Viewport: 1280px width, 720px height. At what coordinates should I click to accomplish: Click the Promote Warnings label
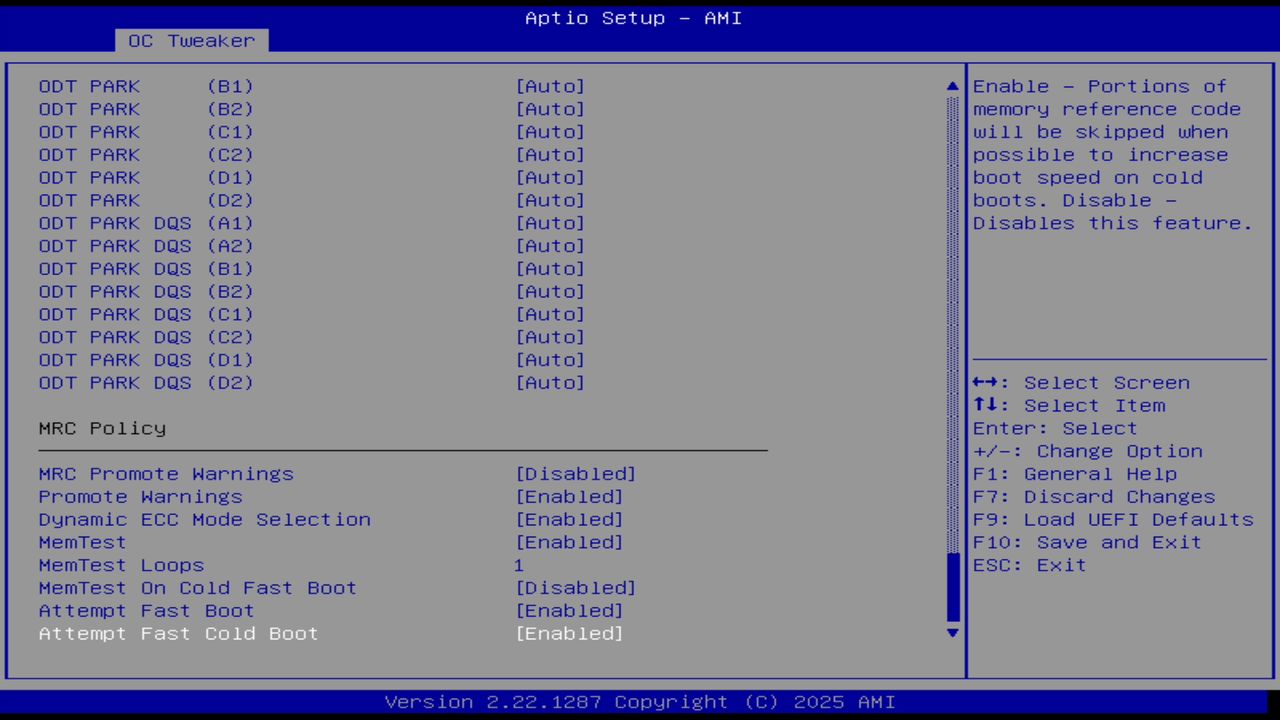click(x=140, y=497)
